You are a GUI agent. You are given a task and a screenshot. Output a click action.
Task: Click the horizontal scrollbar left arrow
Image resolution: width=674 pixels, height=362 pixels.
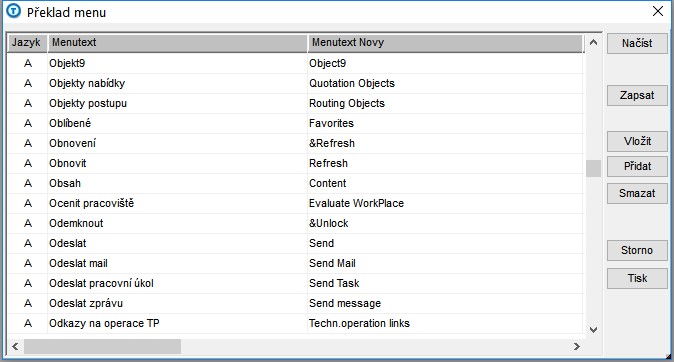point(15,346)
